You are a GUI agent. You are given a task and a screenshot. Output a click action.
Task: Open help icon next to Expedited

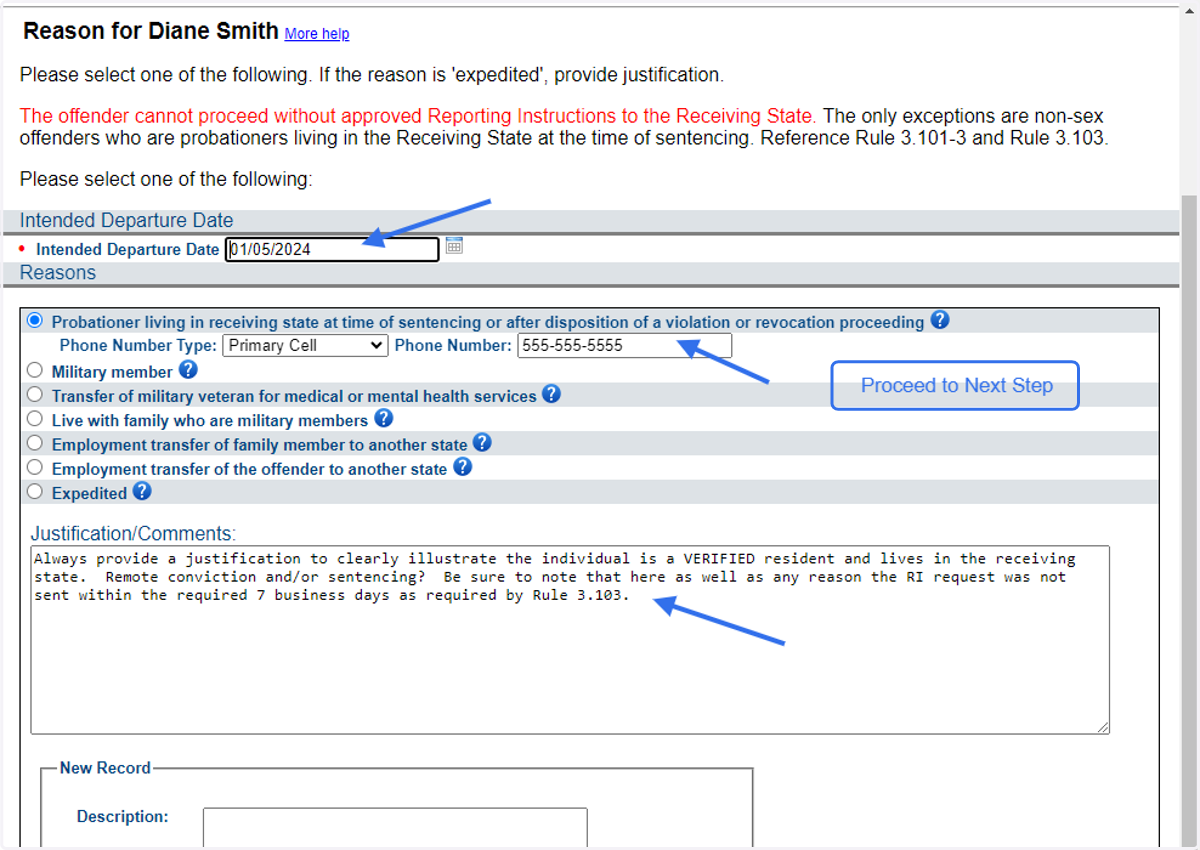pos(142,491)
